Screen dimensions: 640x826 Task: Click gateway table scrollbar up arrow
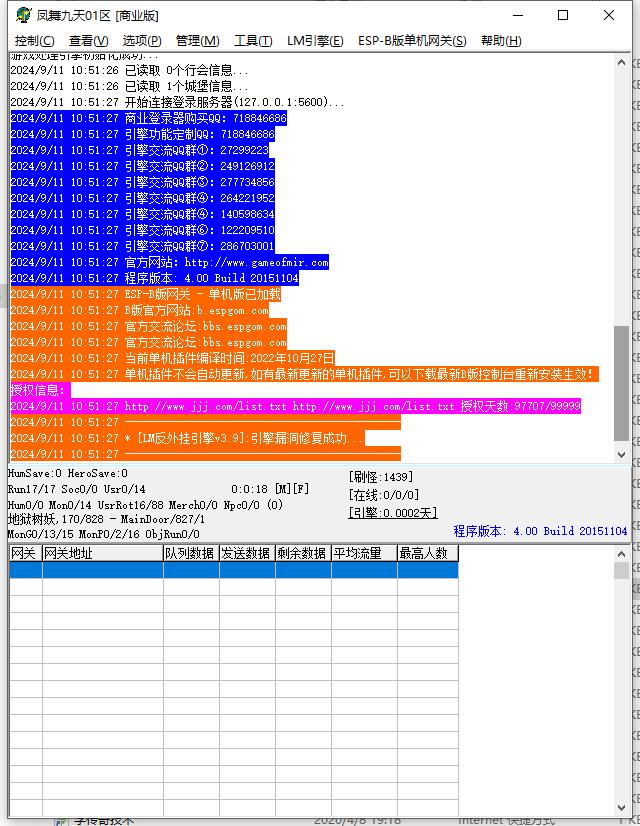(x=621, y=554)
